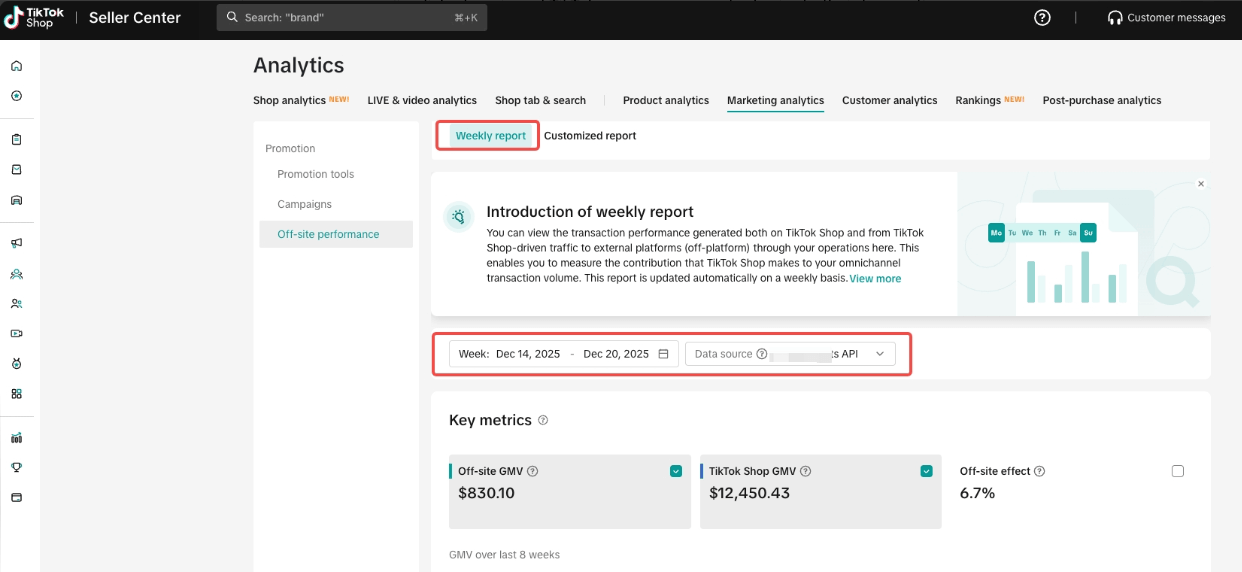Click the TikTok Shop GMV $12,450.43 card
Image resolution: width=1242 pixels, height=572 pixels.
point(821,492)
